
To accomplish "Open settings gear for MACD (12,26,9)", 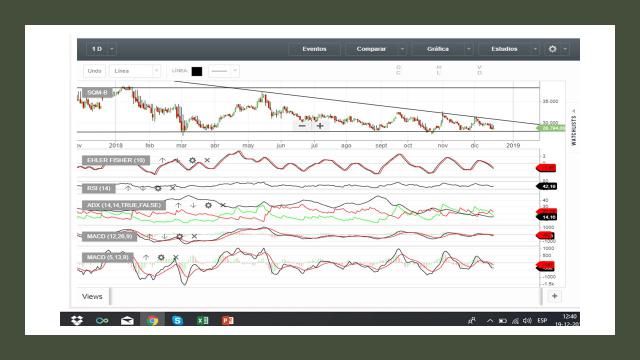I will (x=179, y=236).
